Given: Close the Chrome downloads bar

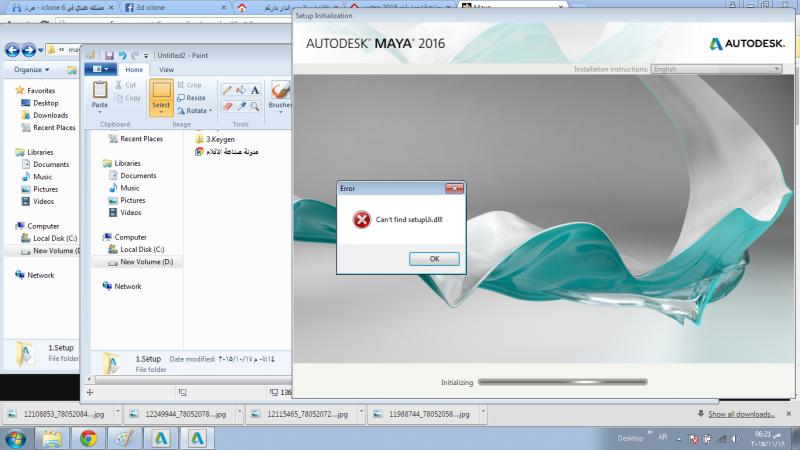Looking at the screenshot, I should (x=788, y=414).
